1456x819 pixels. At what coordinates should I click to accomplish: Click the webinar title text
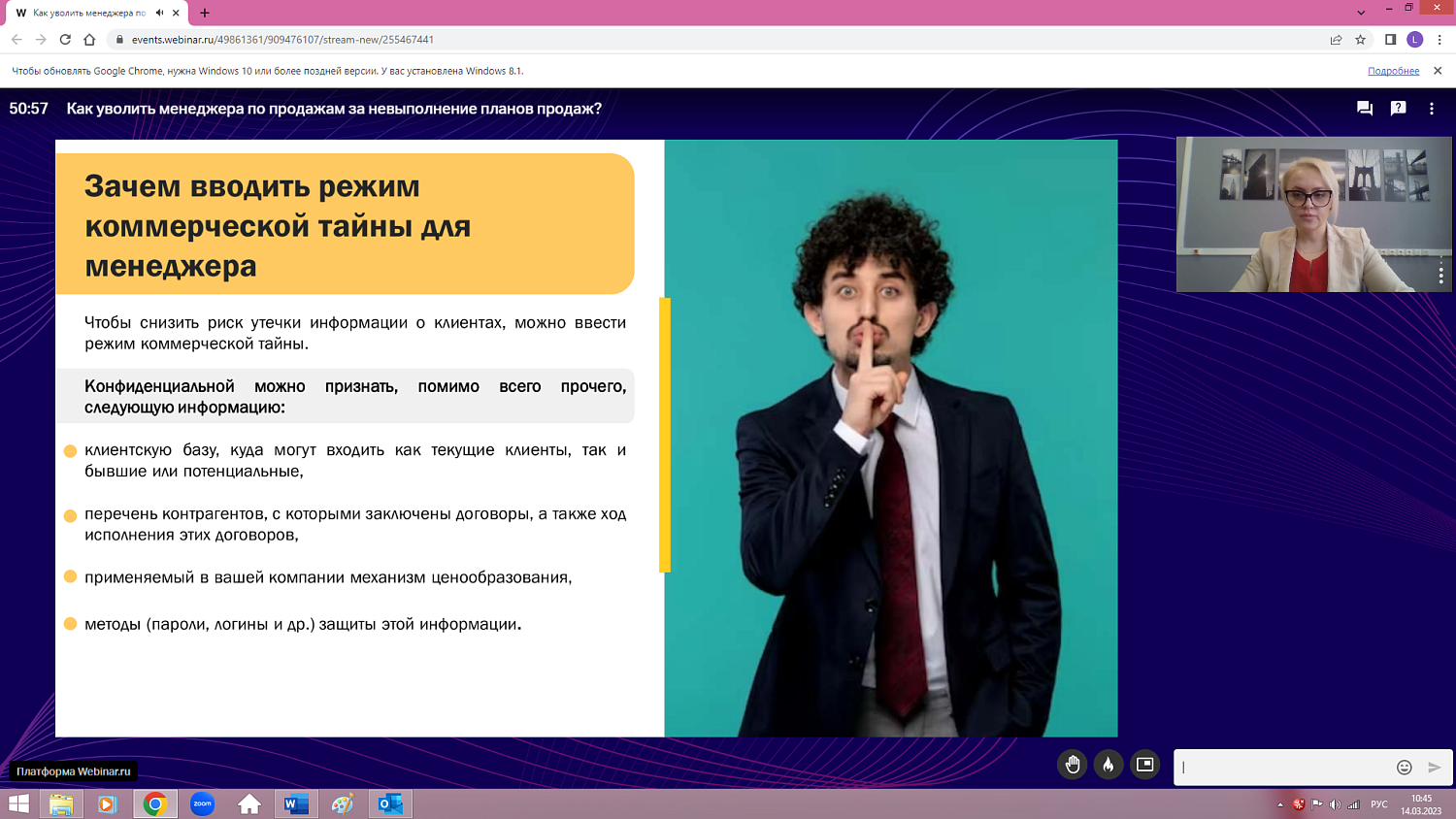pos(334,109)
